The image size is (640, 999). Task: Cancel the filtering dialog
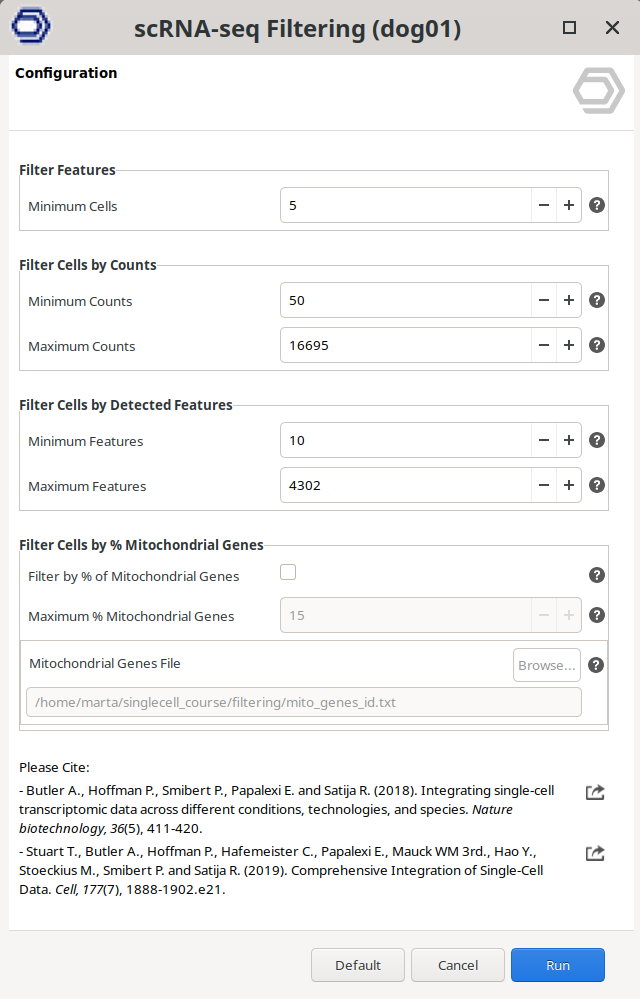[x=458, y=965]
